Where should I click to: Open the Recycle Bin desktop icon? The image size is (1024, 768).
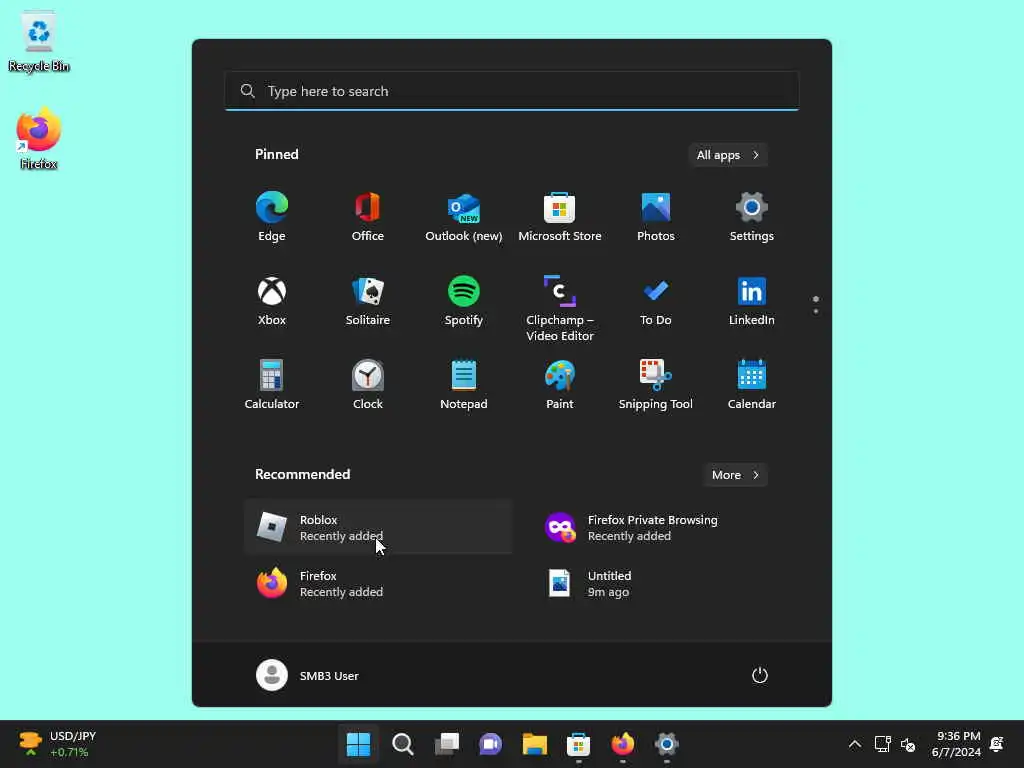(39, 41)
